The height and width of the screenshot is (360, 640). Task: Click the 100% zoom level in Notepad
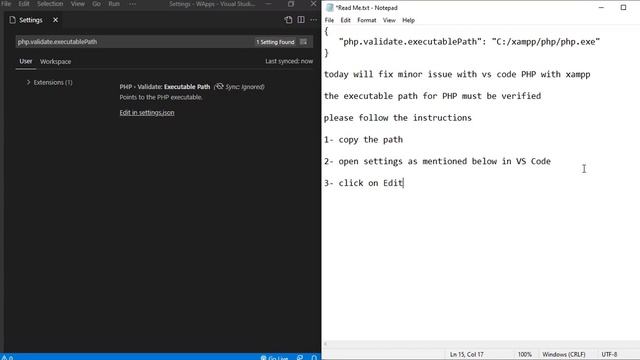524,354
